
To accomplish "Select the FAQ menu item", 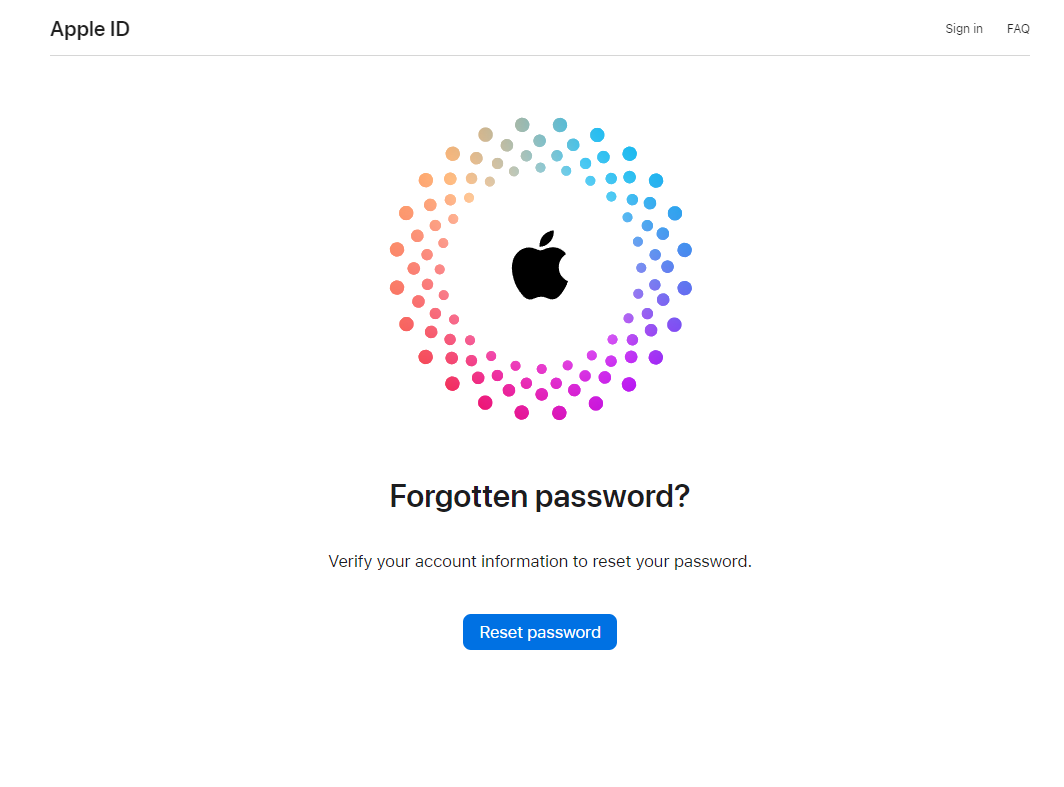I will pos(1018,28).
